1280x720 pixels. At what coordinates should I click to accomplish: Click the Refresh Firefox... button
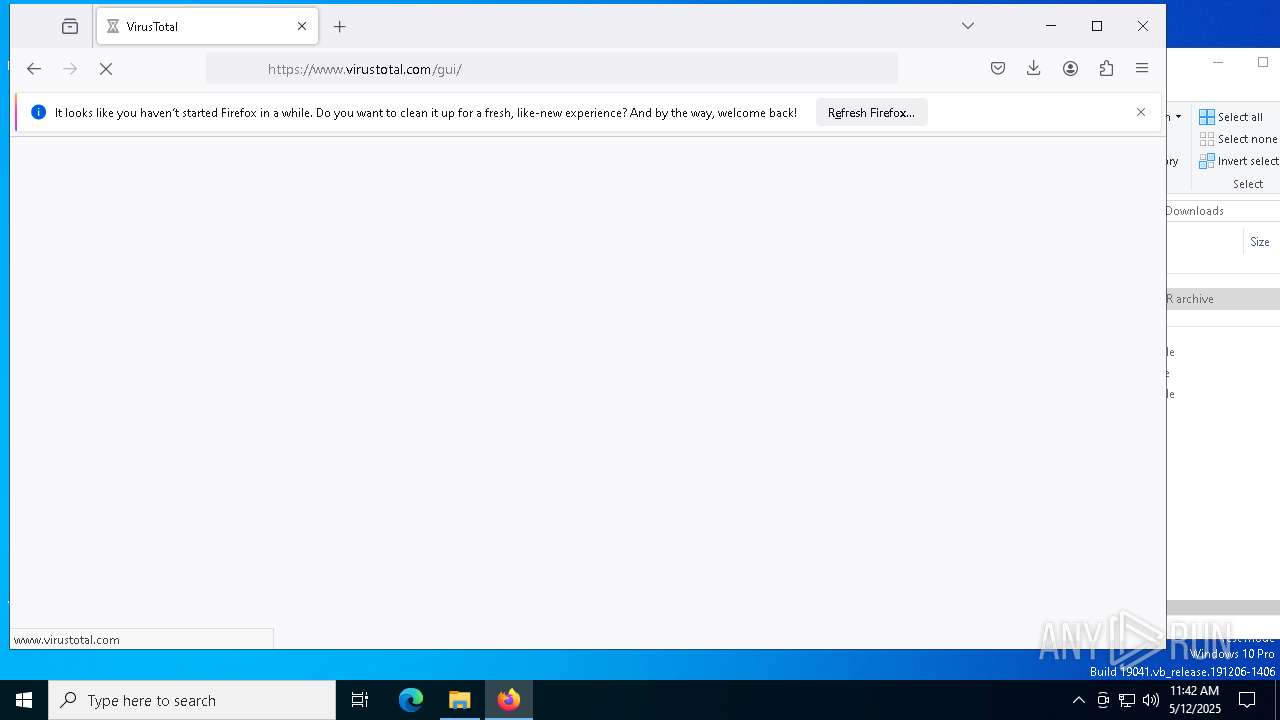pyautogui.click(x=871, y=113)
